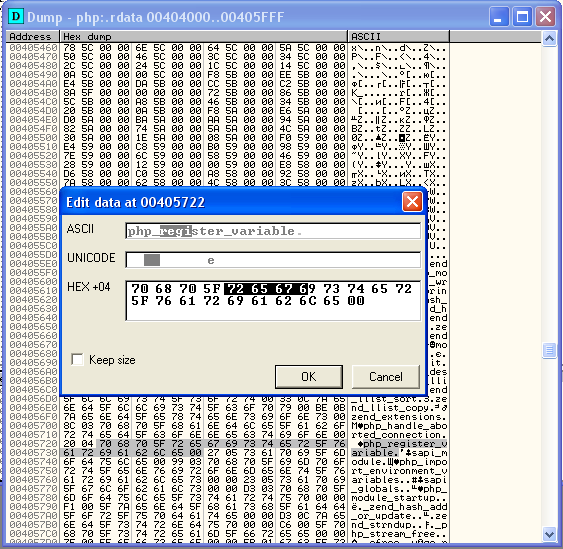Click the scrollbar up arrow
563x549 pixels.
coord(549,38)
